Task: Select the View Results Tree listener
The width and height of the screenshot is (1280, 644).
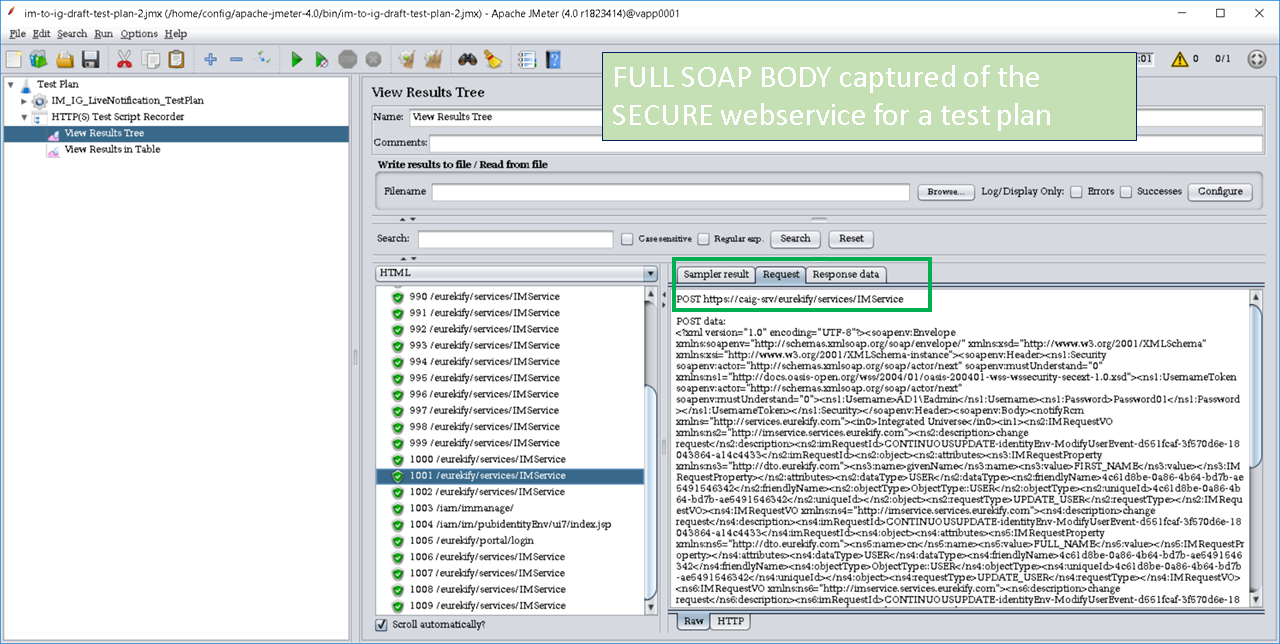Action: 104,133
